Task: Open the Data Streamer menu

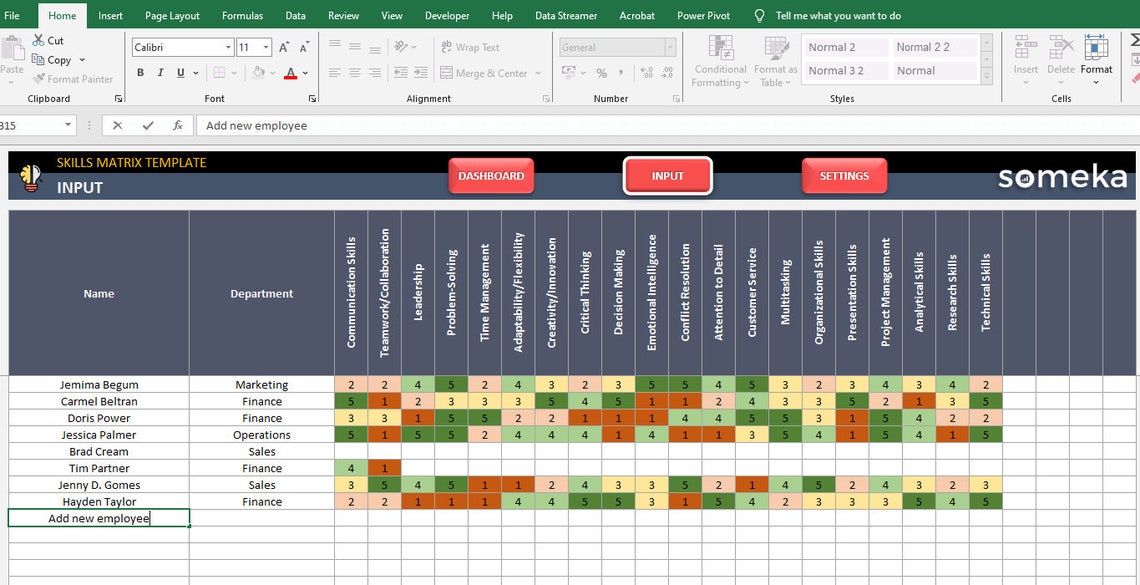Action: 566,15
